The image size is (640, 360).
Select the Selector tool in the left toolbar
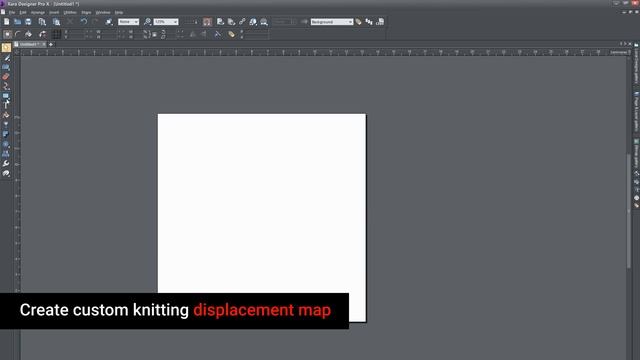click(x=6, y=48)
